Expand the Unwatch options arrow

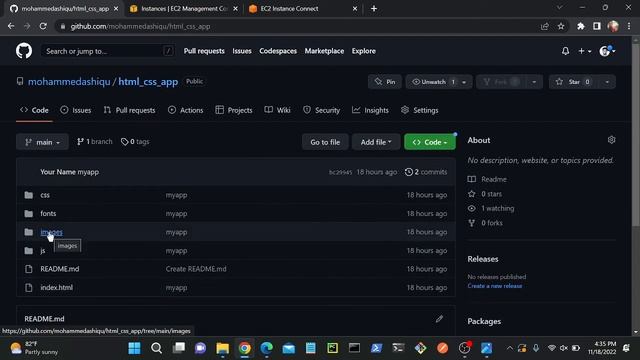(x=464, y=82)
